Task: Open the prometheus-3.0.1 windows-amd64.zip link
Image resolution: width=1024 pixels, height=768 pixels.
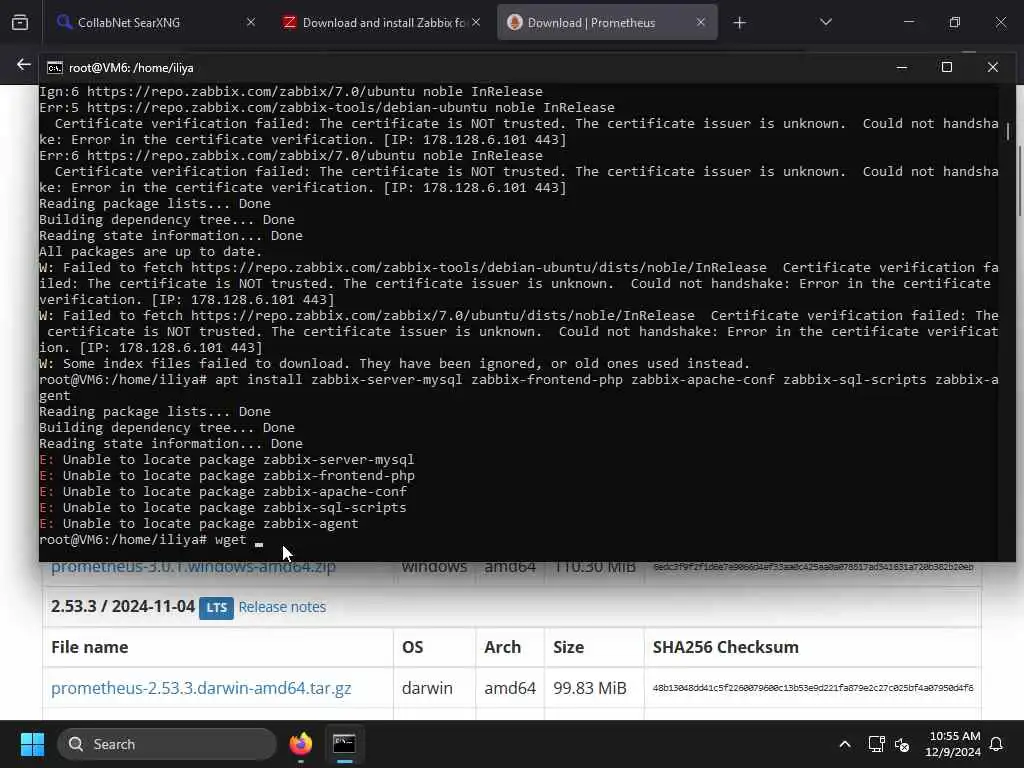Action: (x=193, y=567)
